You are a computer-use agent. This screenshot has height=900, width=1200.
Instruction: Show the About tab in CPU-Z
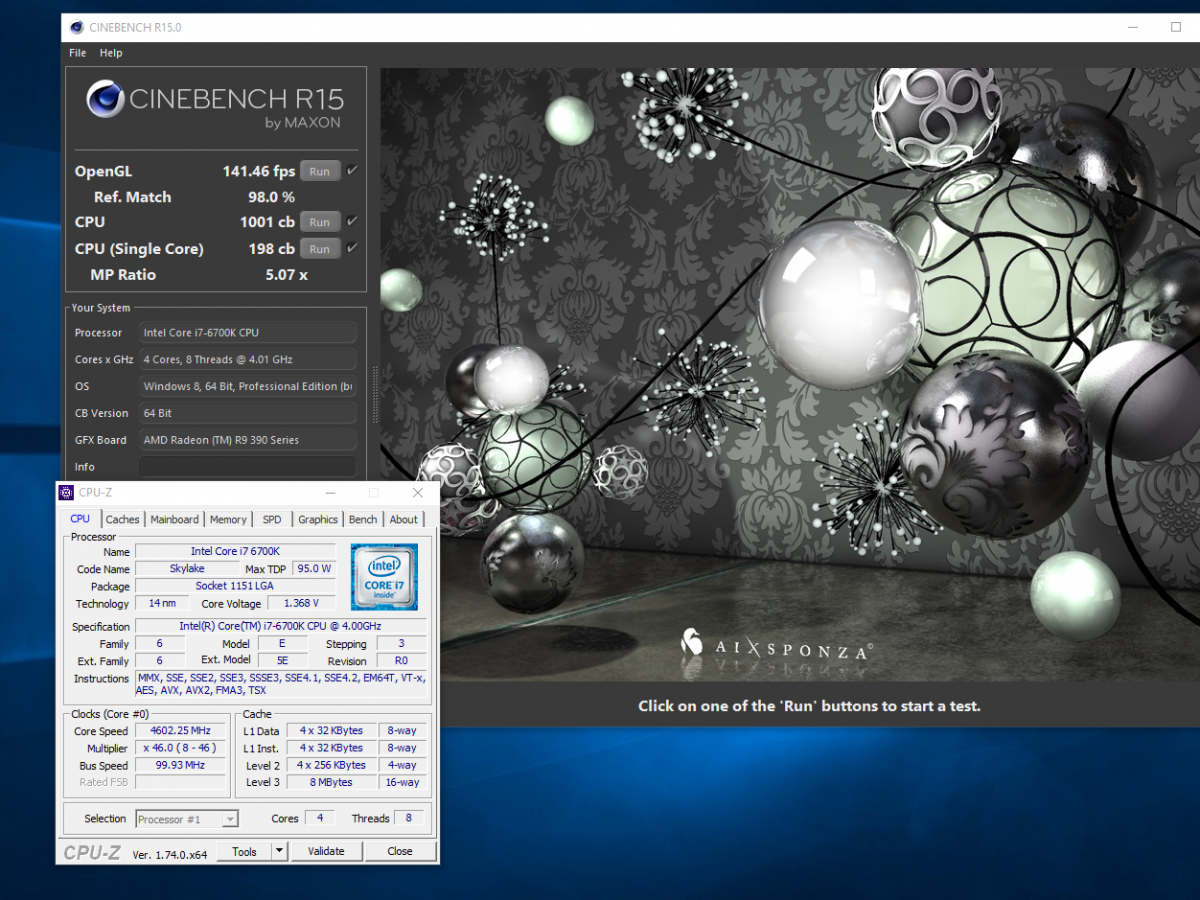pos(404,519)
